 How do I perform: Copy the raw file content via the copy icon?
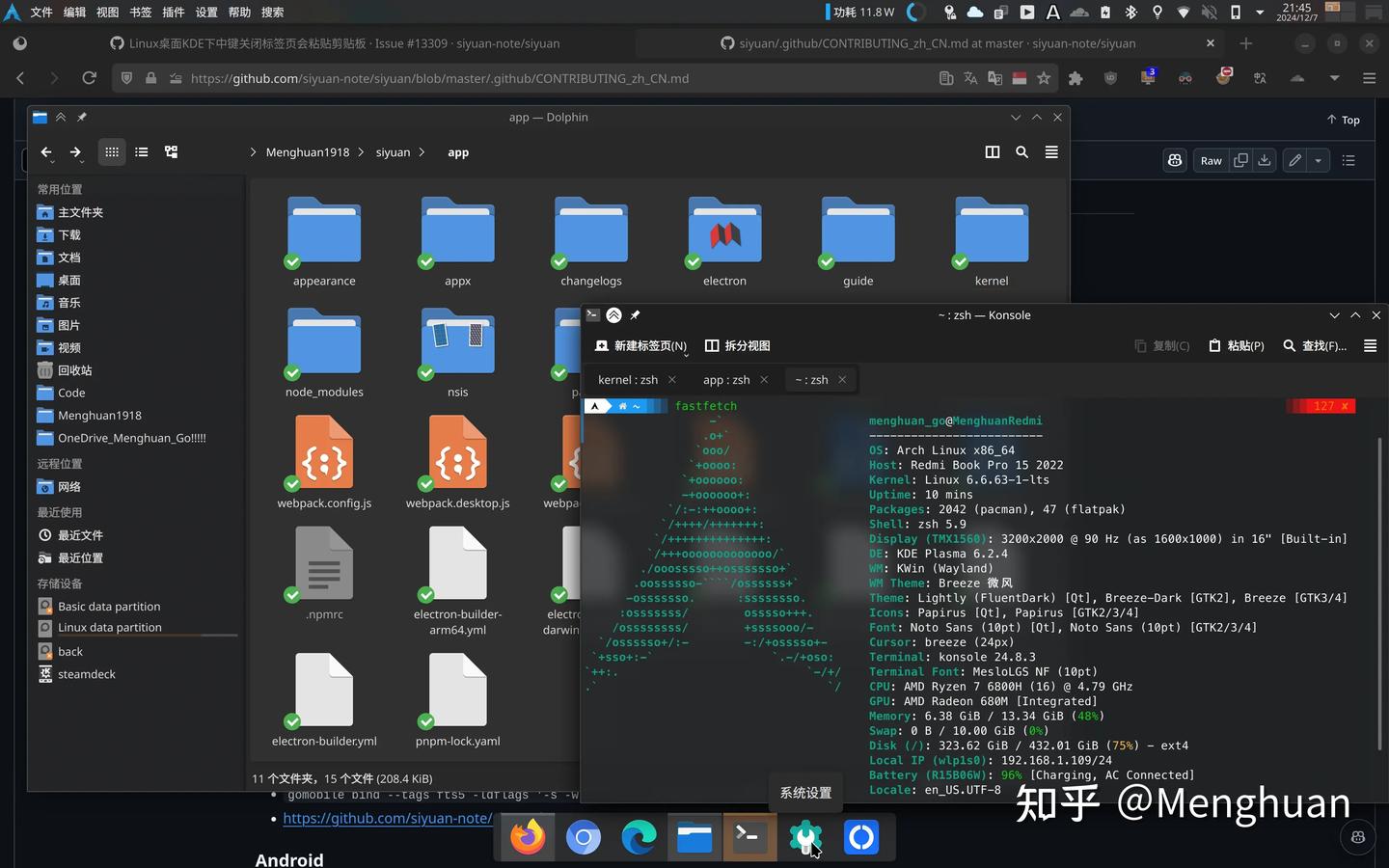(1240, 160)
